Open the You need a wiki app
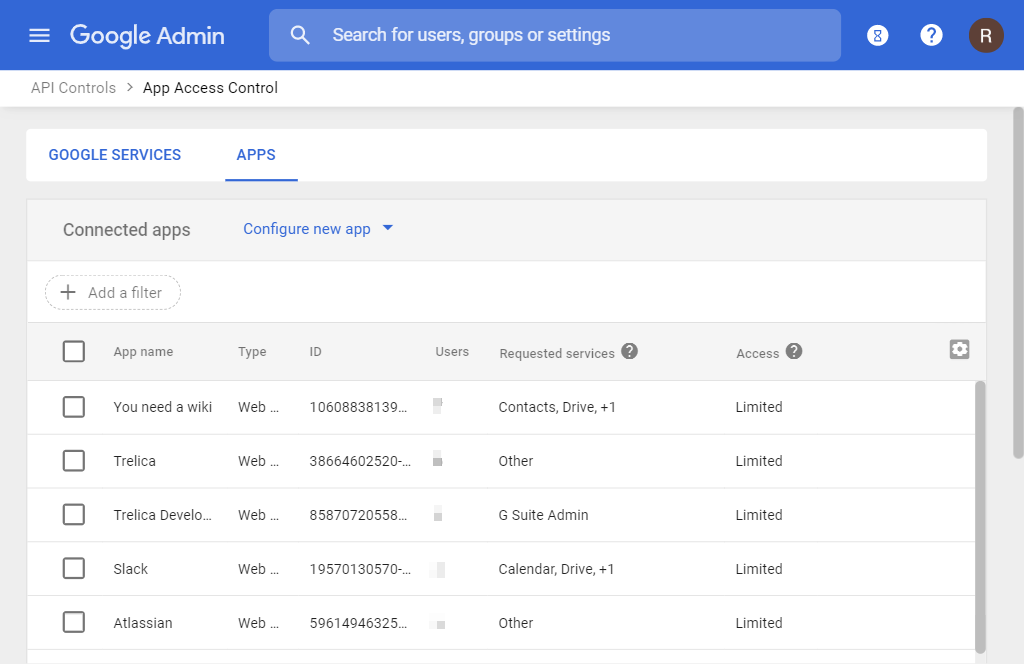The width and height of the screenshot is (1024, 664). [x=162, y=407]
